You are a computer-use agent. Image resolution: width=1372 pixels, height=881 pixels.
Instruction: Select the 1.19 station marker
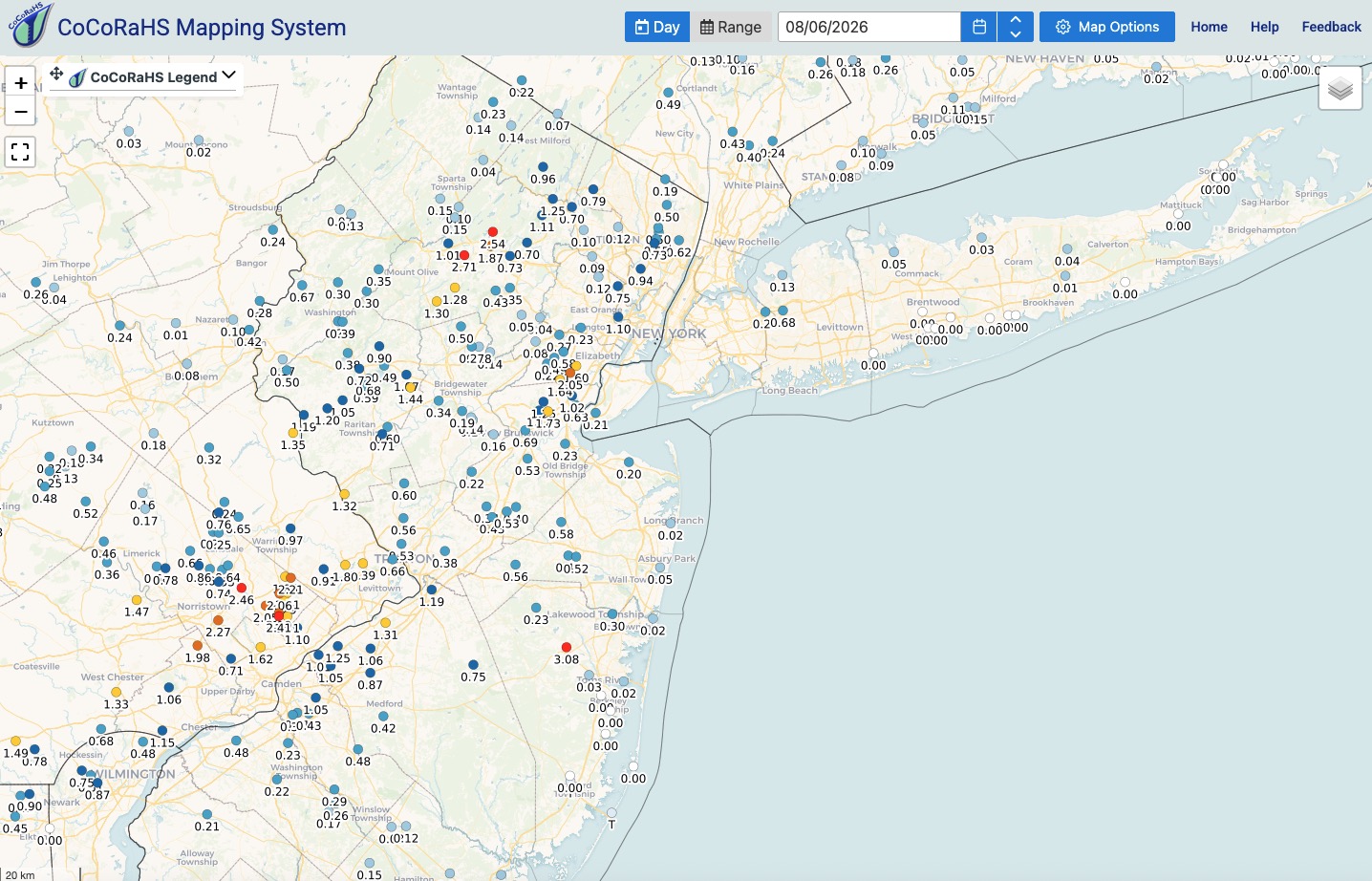click(432, 590)
